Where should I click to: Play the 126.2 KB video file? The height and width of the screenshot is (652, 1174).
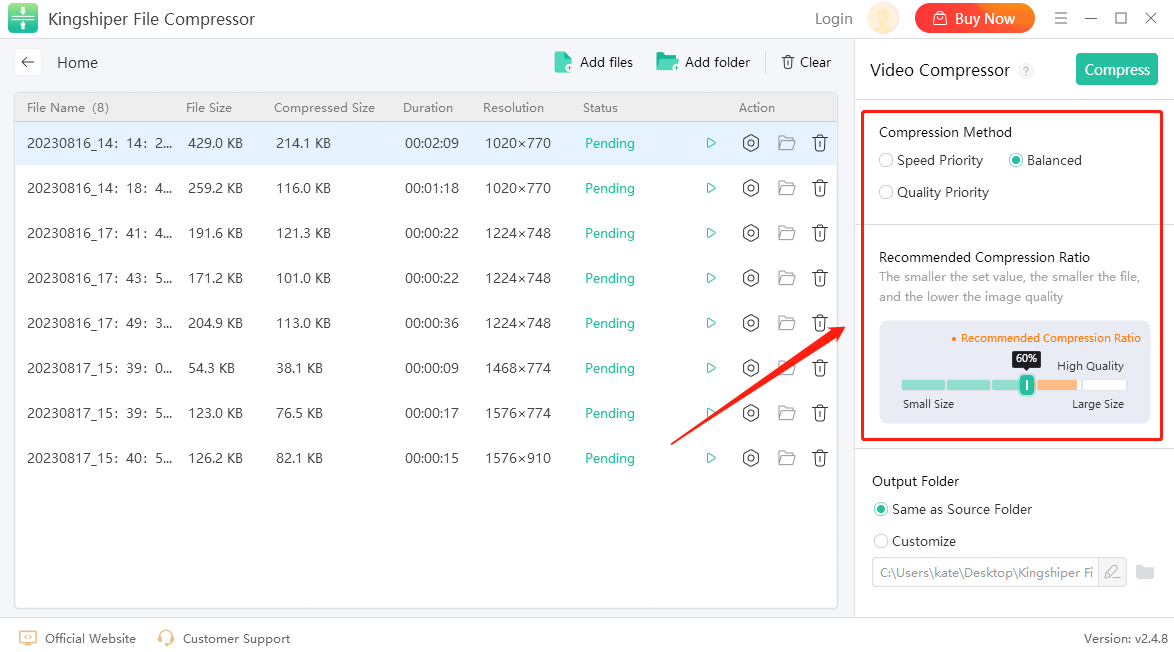click(x=711, y=457)
